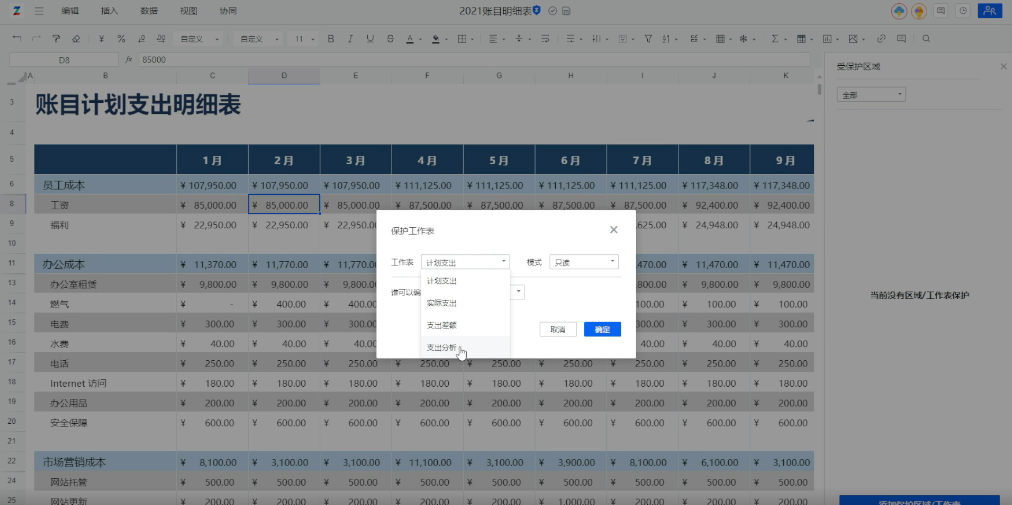Open the 协同 menu
Viewport: 1012px width, 505px height.
click(x=228, y=11)
